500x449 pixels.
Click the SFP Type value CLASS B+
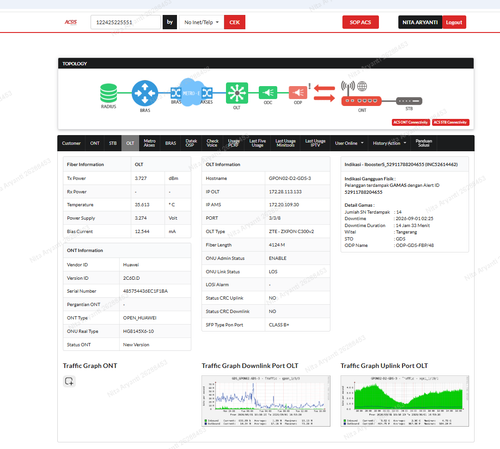(x=279, y=325)
